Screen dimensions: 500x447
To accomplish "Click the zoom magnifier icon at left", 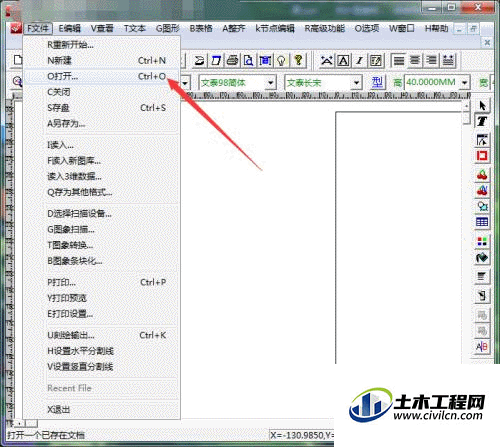I will [x=17, y=81].
